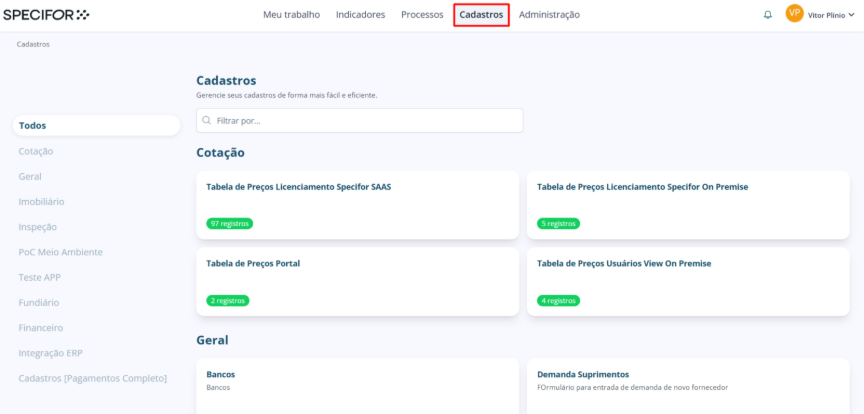Expand the Vitor Plínio user menu chevron

(x=852, y=15)
